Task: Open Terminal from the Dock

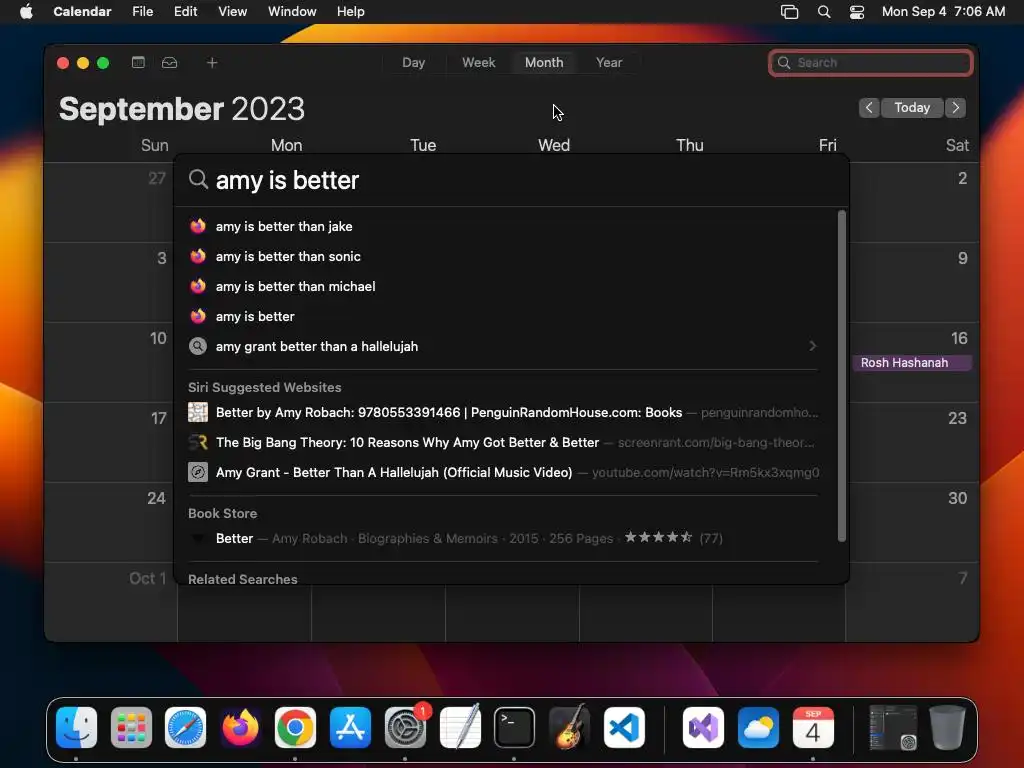Action: [x=514, y=728]
